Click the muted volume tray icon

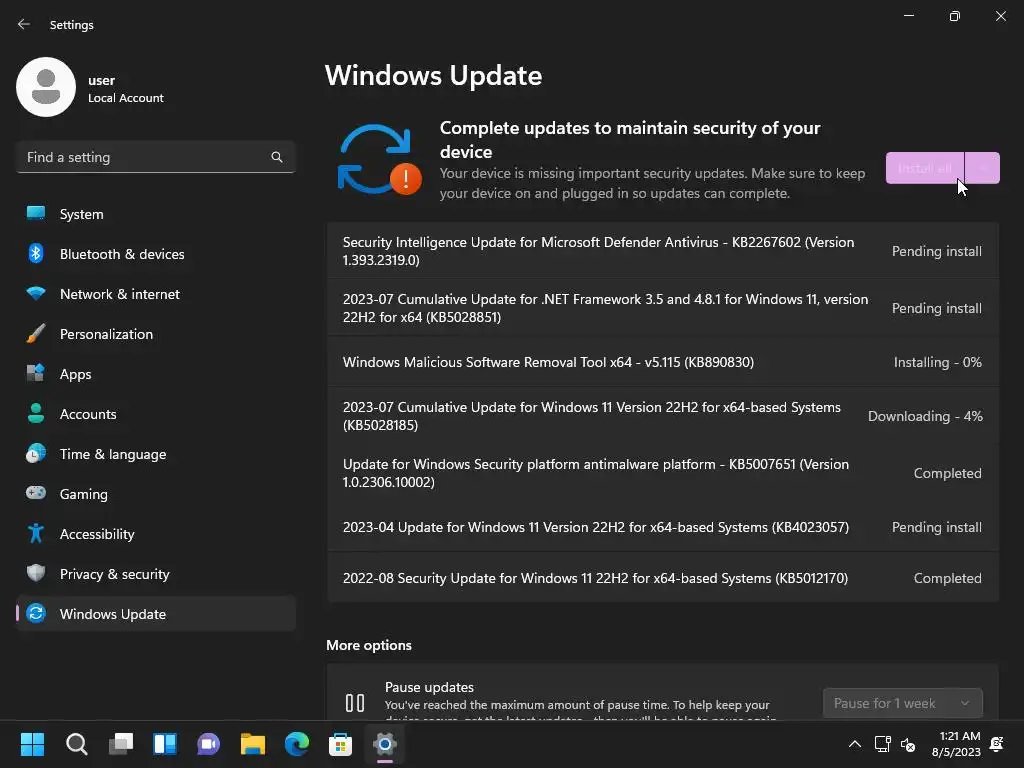[908, 744]
